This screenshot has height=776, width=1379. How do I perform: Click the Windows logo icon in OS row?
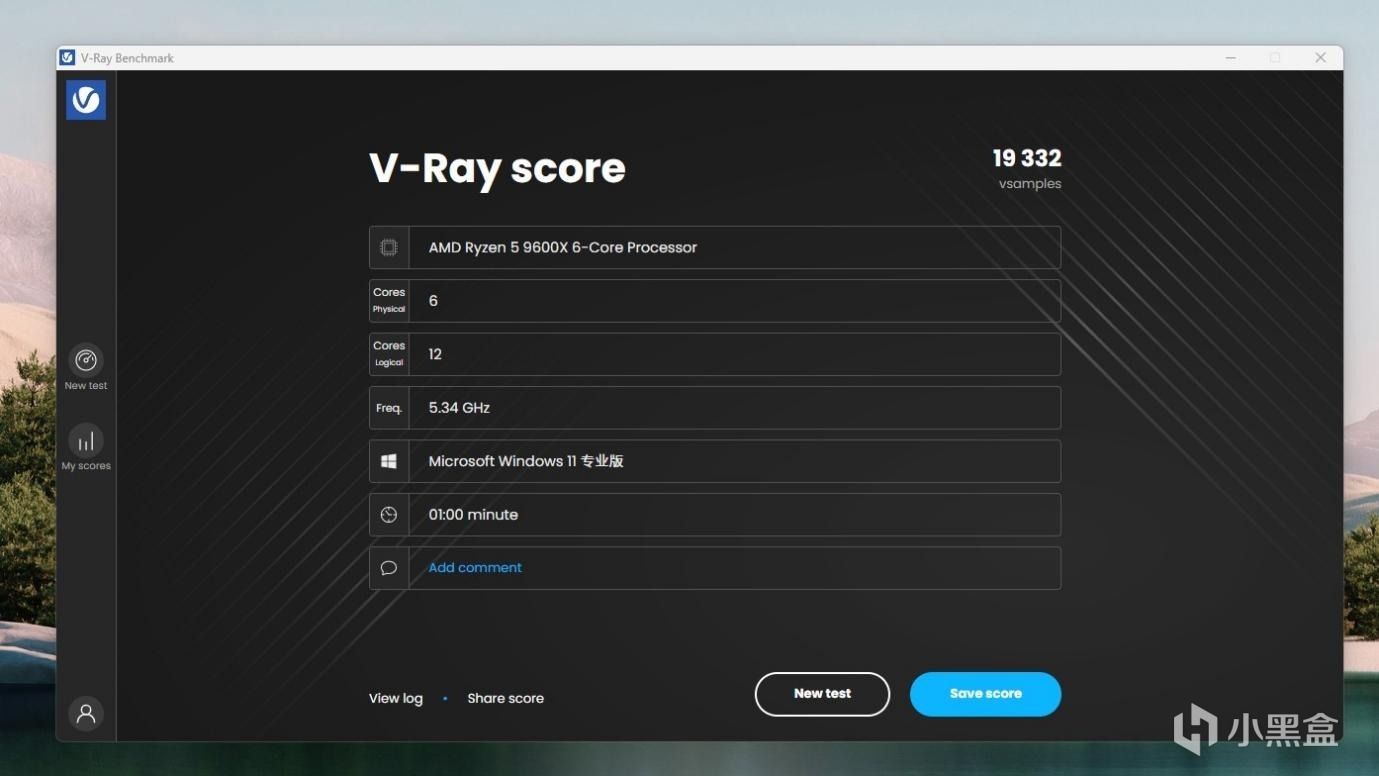click(x=389, y=461)
